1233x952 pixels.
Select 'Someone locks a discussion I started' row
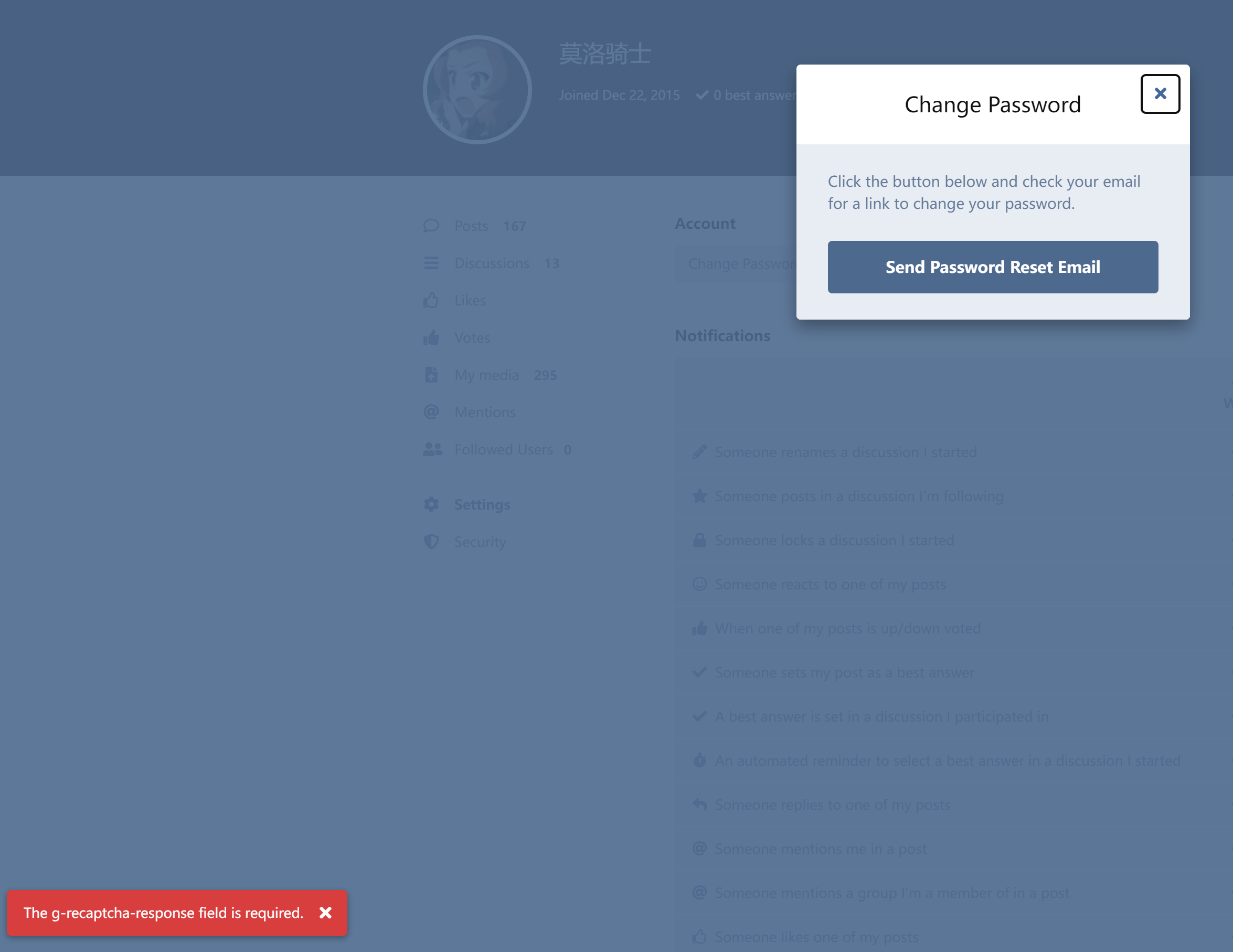[954, 541]
